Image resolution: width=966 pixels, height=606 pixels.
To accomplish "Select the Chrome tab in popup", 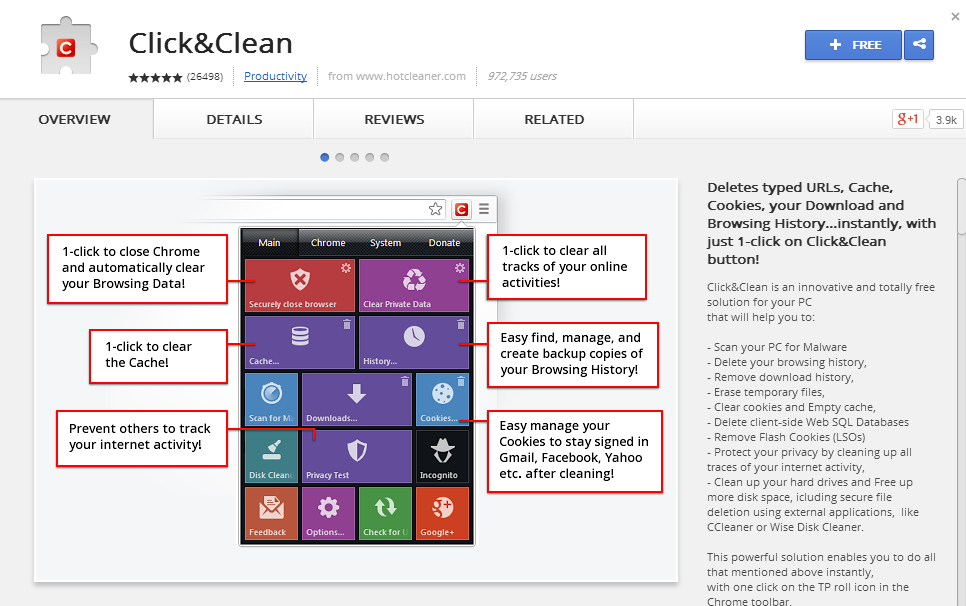I will click(x=328, y=243).
